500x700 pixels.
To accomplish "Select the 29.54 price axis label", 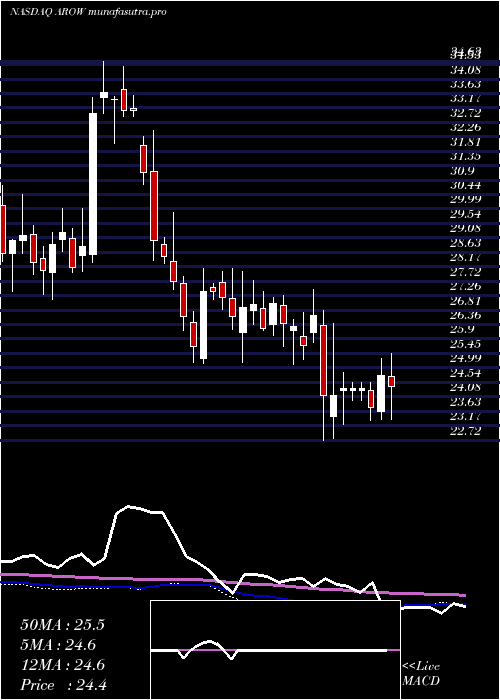I will [465, 214].
